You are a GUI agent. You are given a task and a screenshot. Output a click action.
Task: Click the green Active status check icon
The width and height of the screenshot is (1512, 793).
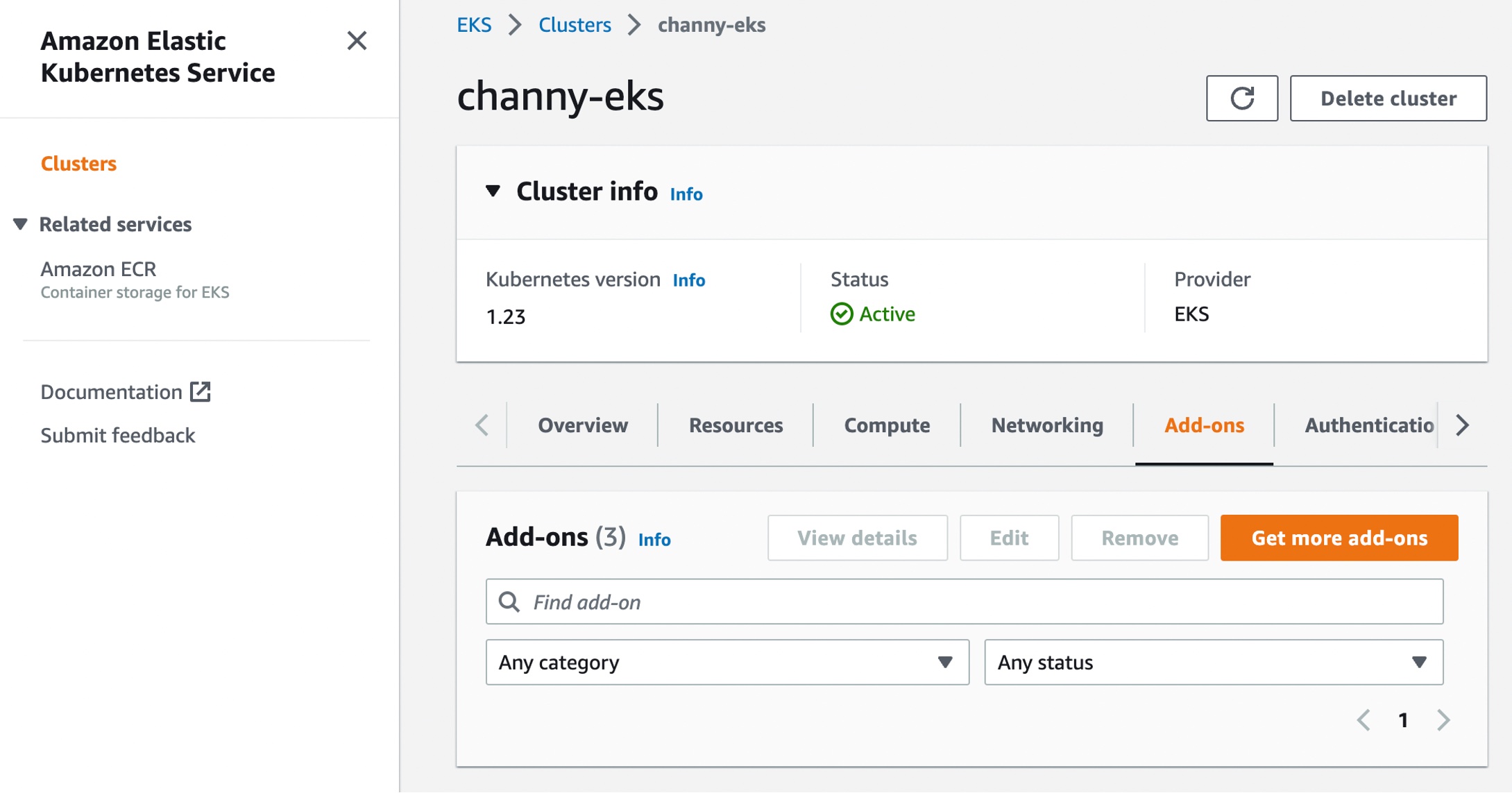click(842, 314)
